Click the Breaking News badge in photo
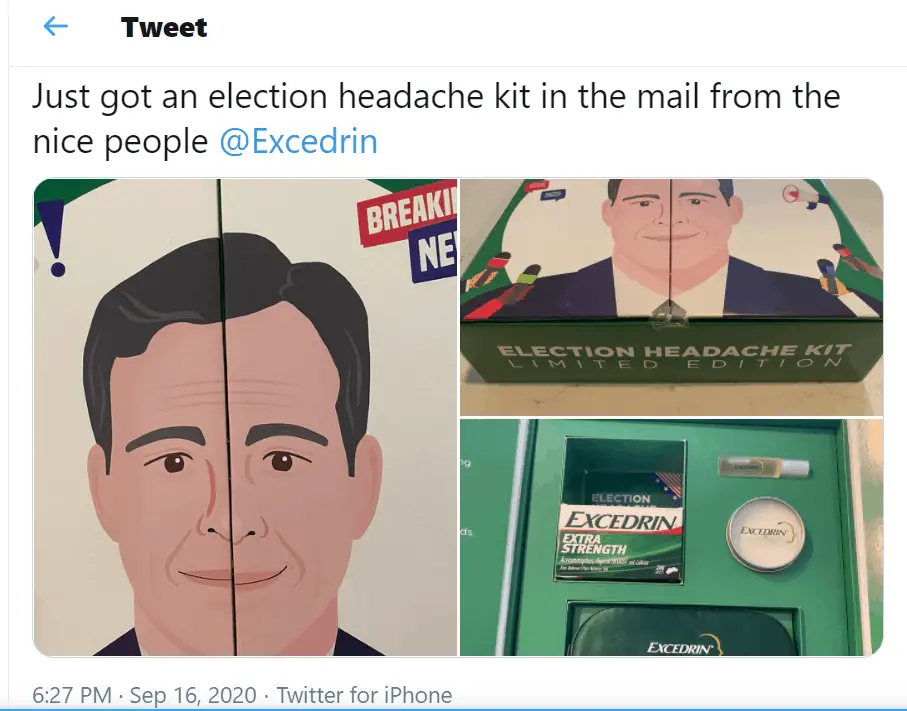 coord(408,236)
